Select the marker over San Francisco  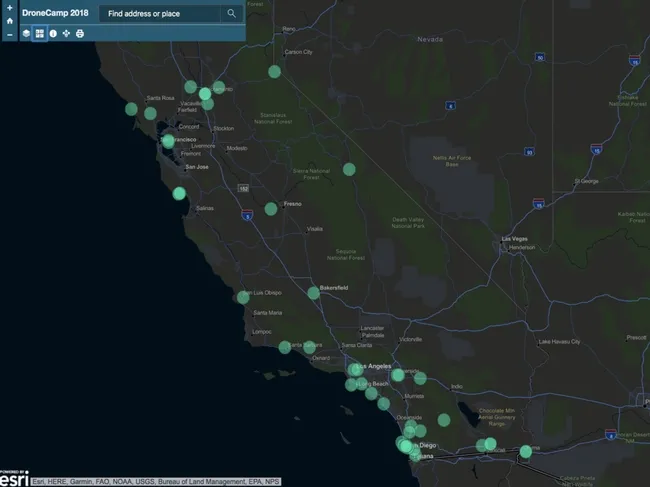click(168, 141)
